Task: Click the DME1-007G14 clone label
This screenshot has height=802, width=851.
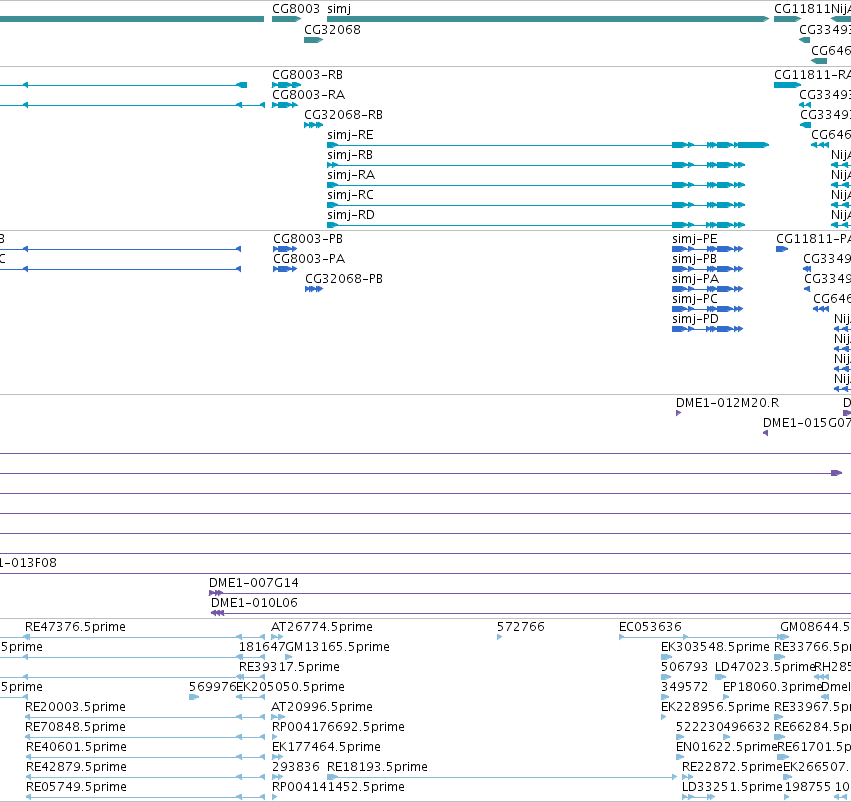Action: [x=253, y=583]
